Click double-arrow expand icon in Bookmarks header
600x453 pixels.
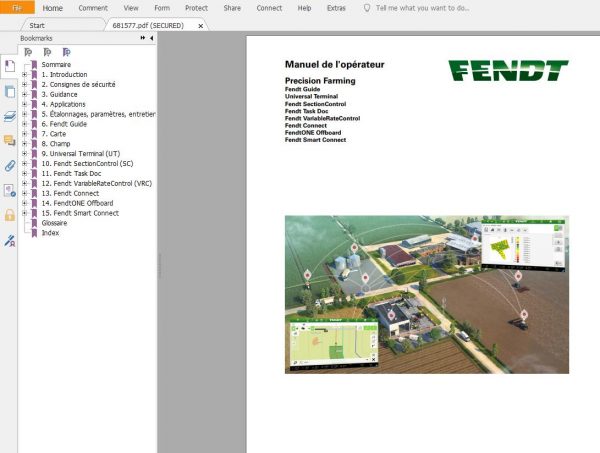[x=143, y=38]
